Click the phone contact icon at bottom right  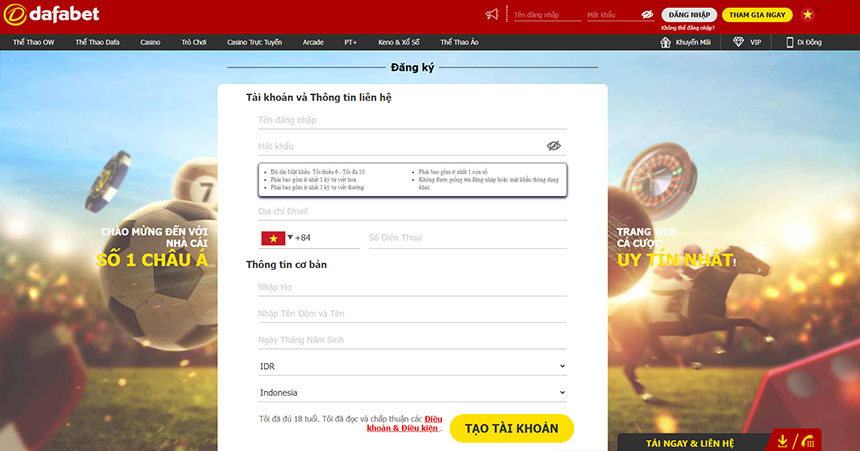pyautogui.click(x=809, y=441)
